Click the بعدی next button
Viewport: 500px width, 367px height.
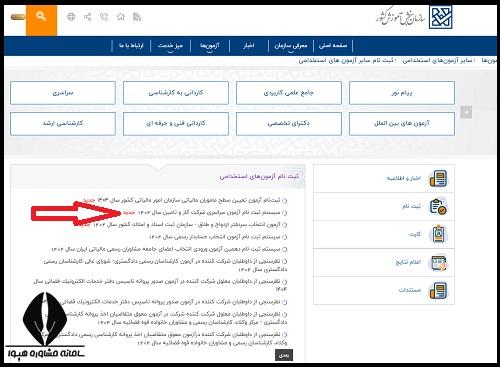[x=284, y=355]
